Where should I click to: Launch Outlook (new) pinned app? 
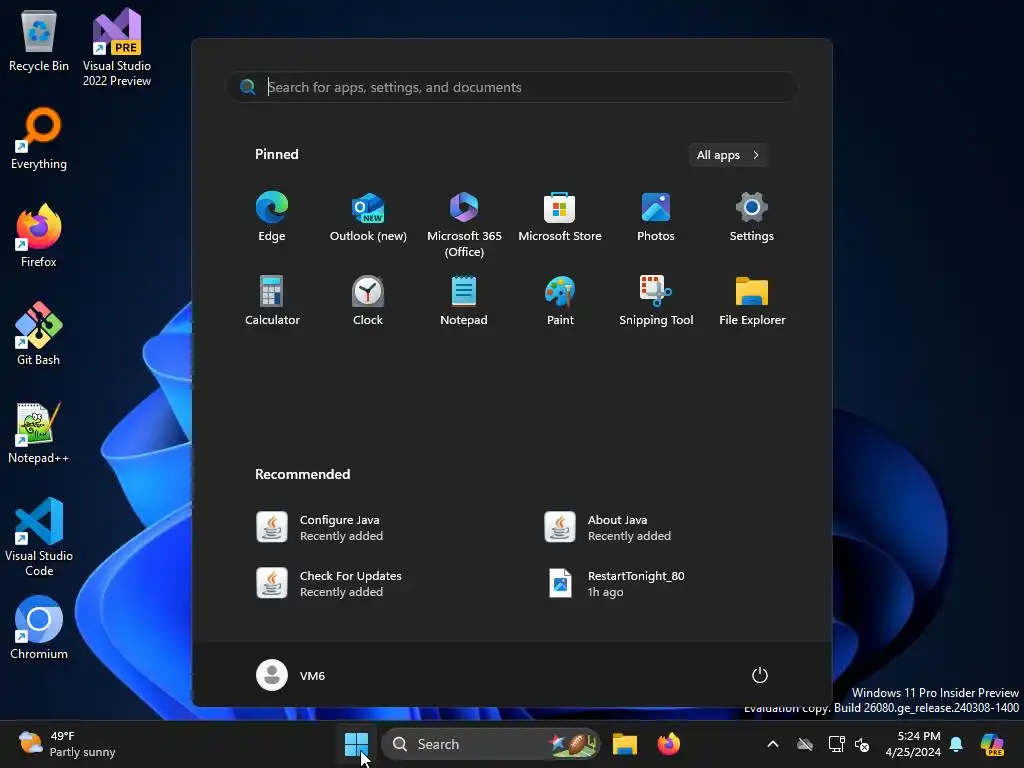[x=368, y=217]
